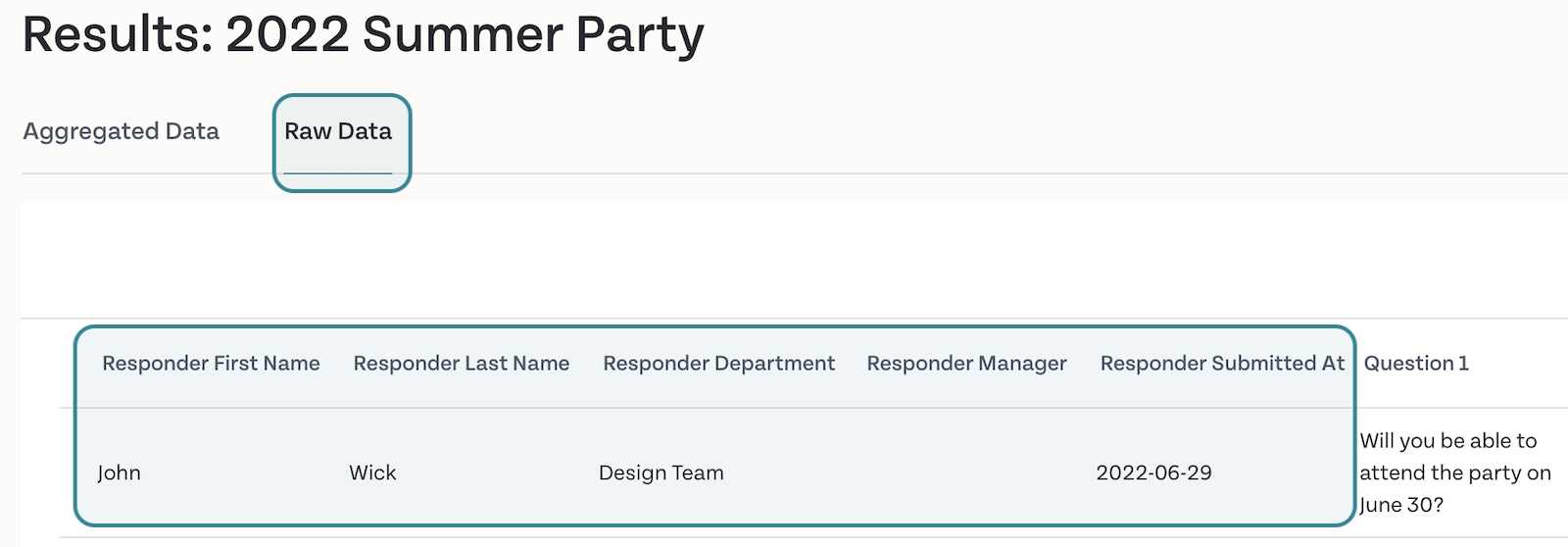Screen dimensions: 1568x547
Task: Click the Responder Manager column header
Action: click(x=967, y=364)
